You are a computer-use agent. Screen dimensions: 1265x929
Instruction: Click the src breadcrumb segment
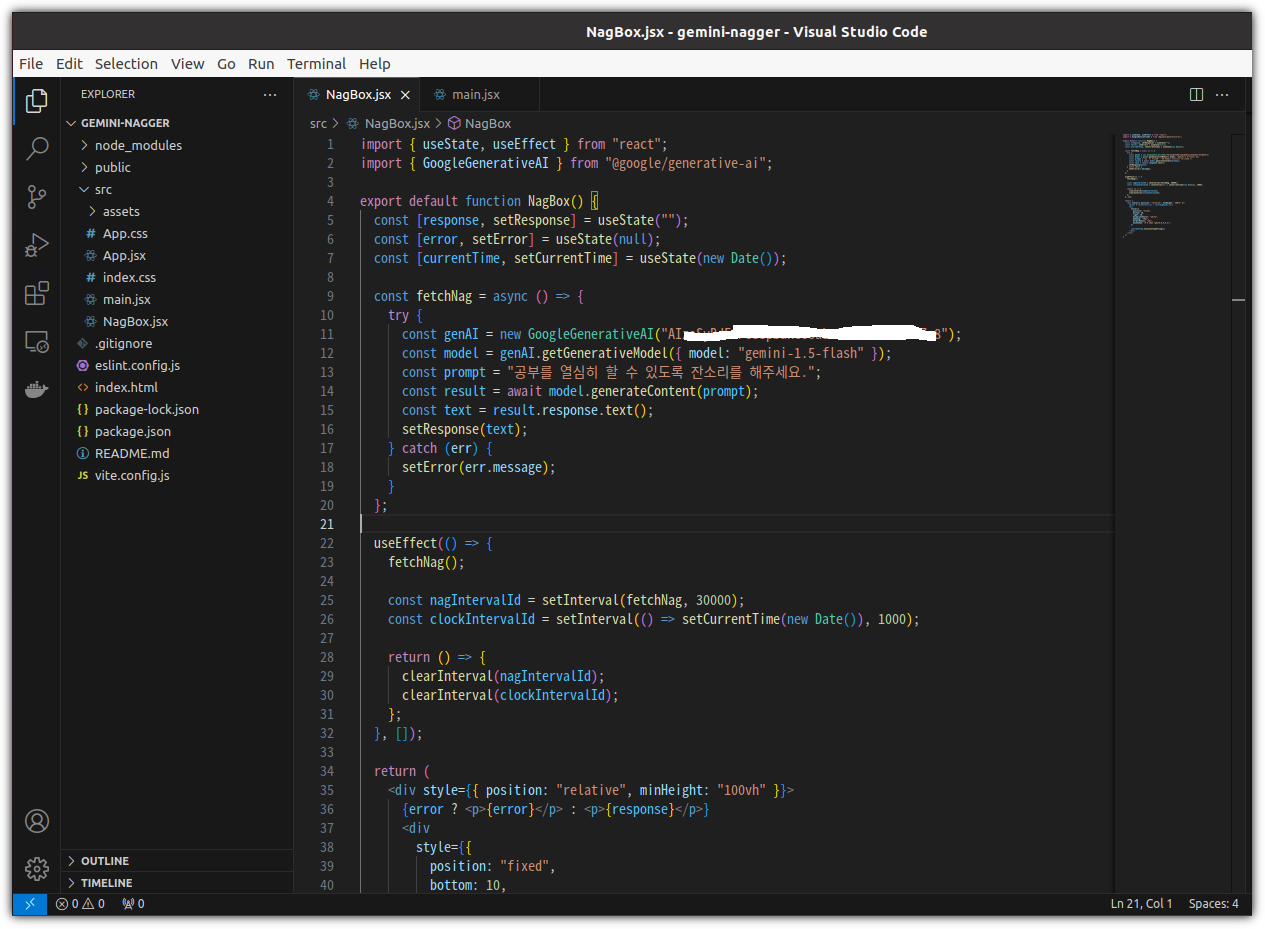click(x=318, y=123)
